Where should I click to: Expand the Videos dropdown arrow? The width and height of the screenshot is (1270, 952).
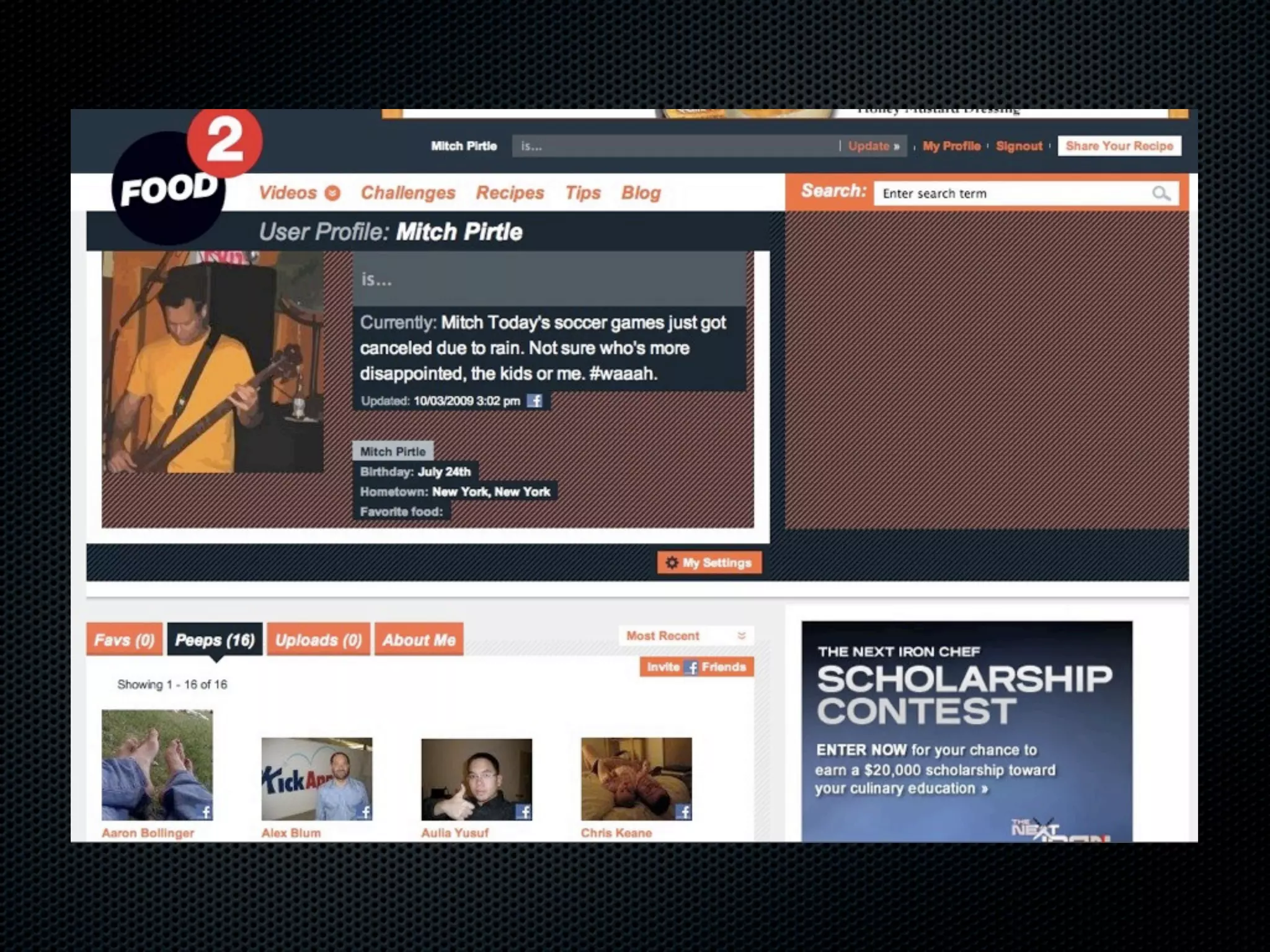[x=333, y=193]
